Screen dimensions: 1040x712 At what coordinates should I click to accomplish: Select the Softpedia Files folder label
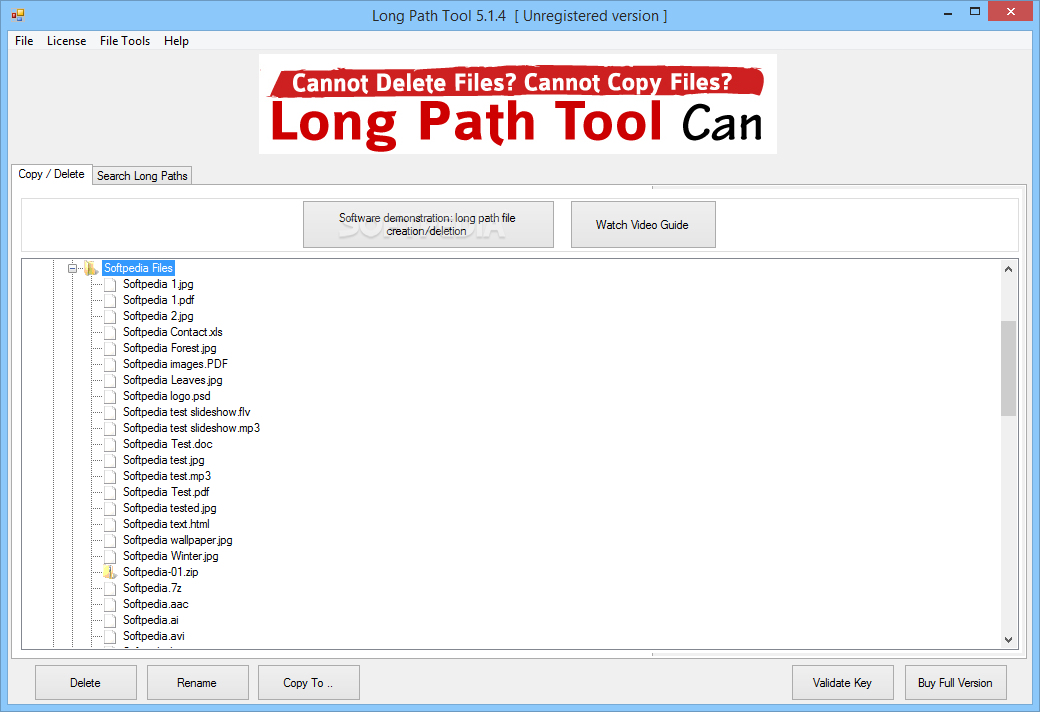pos(138,268)
